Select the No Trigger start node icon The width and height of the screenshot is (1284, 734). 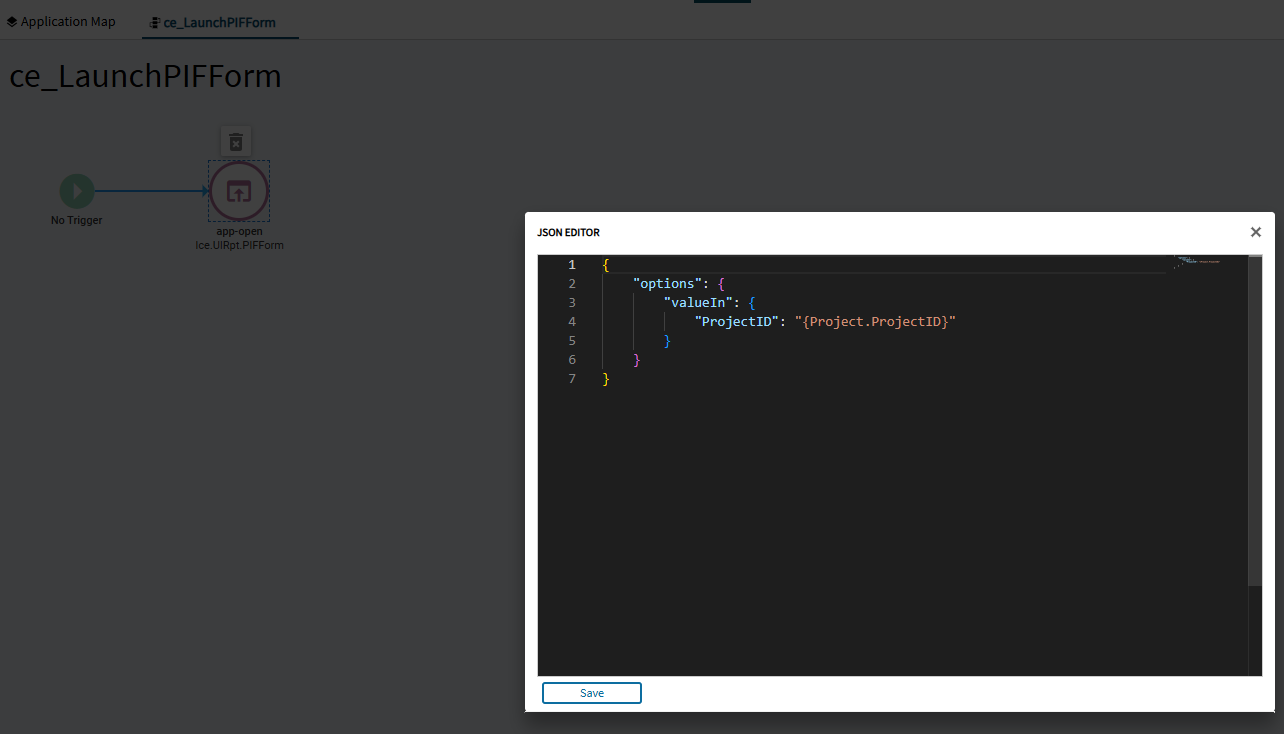point(77,191)
